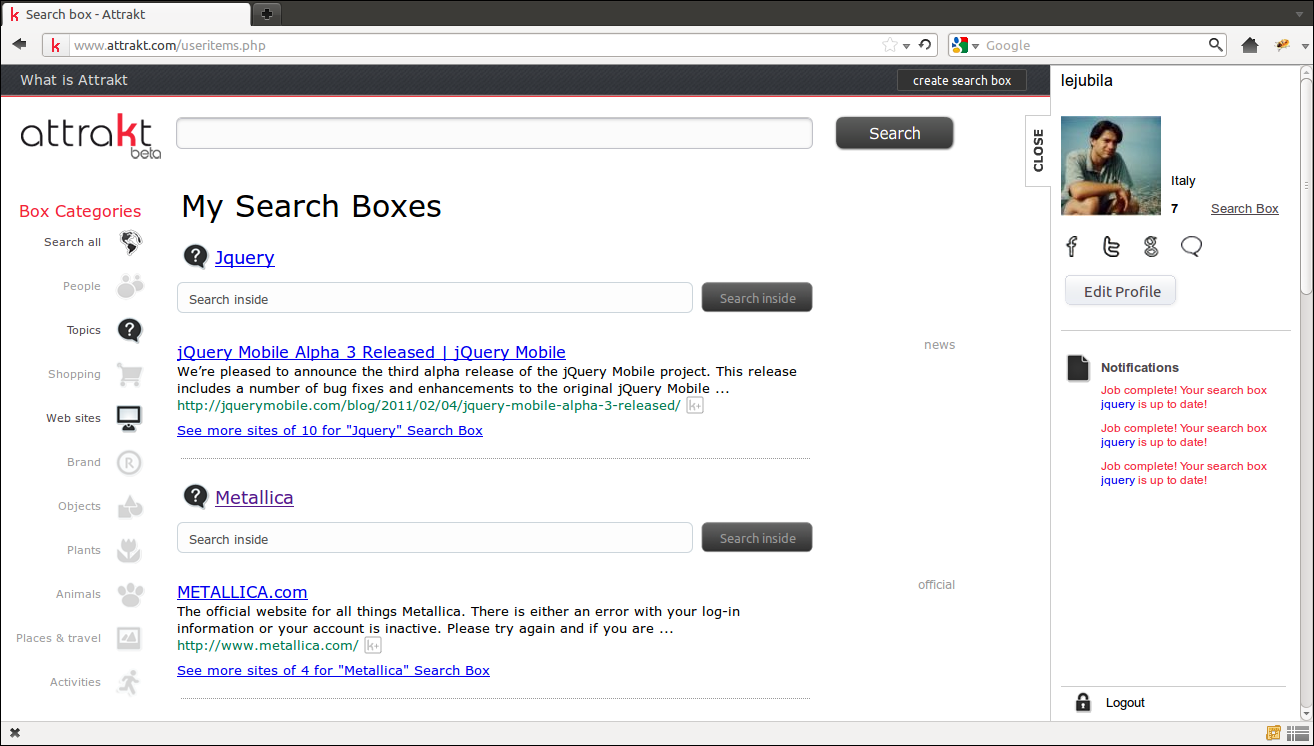Click the Logout link
This screenshot has height=746, width=1314.
(1125, 703)
